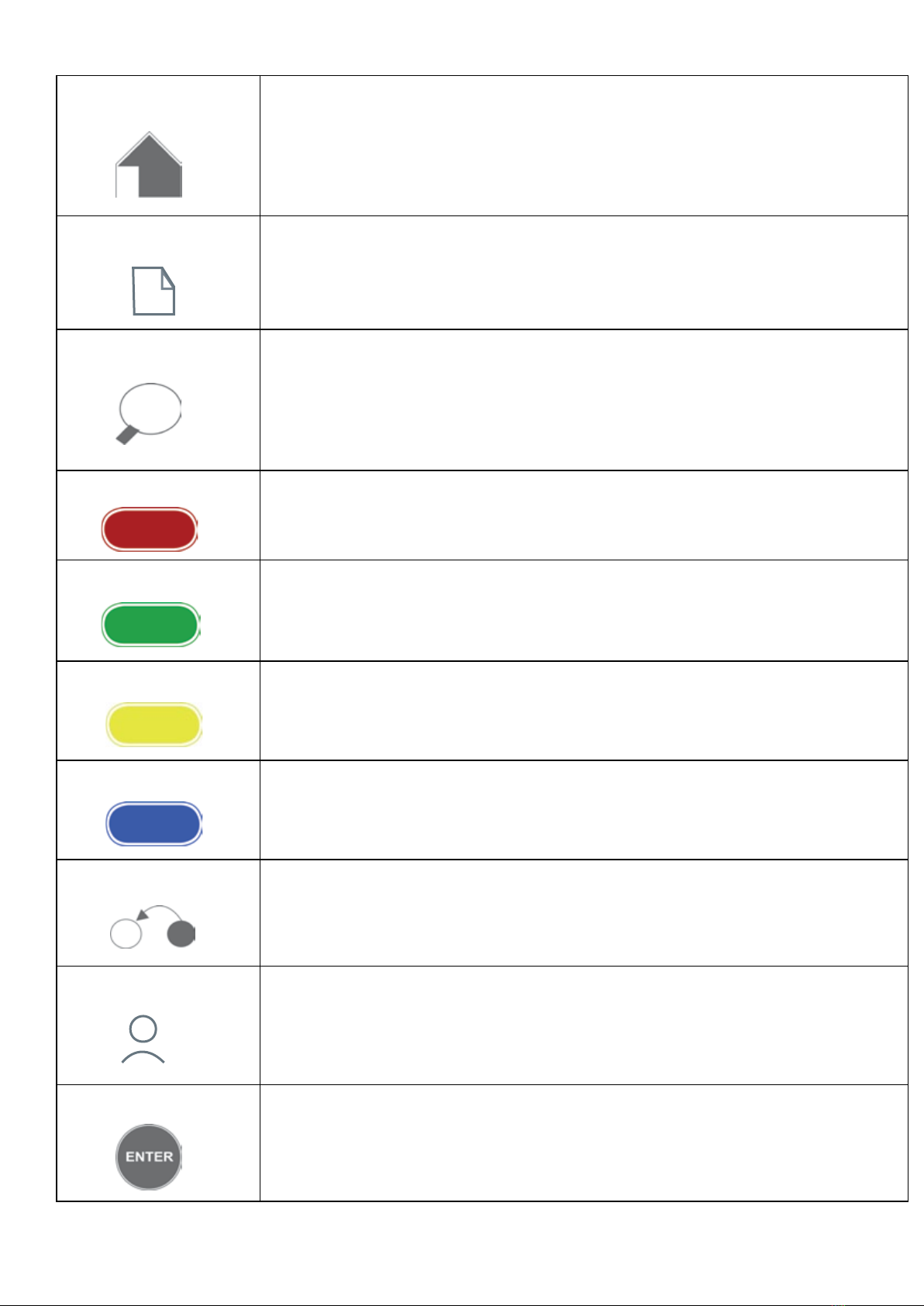Viewport: 924px width, 1306px height.
Task: Click the magnifying glass search icon
Action: tap(149, 414)
